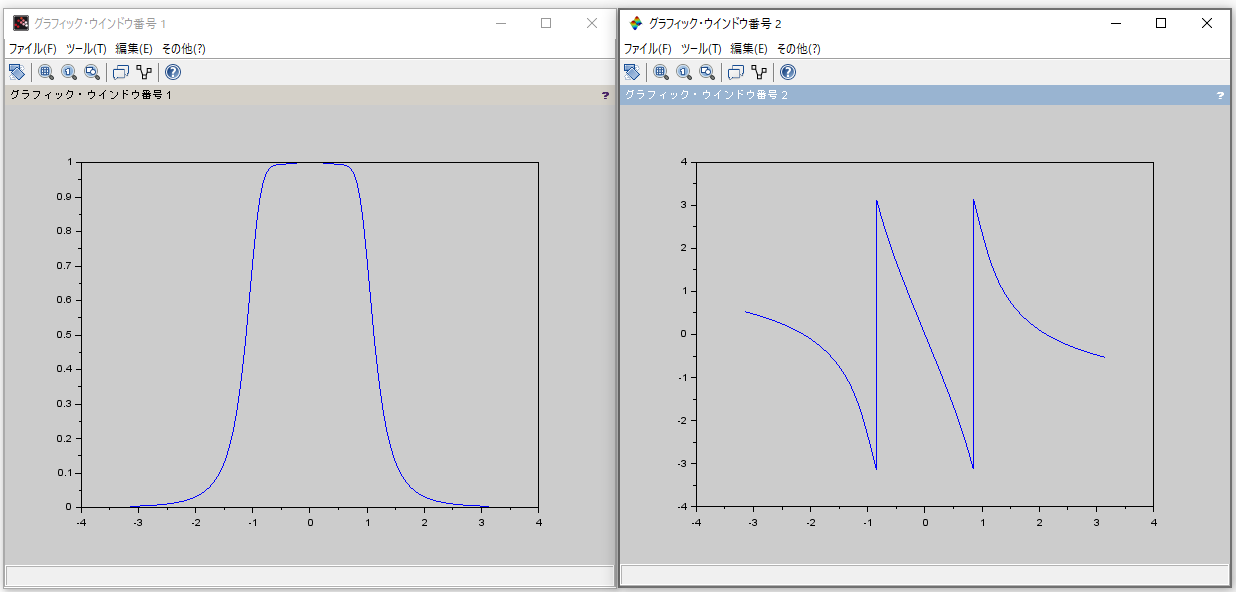This screenshot has height=592, width=1236.
Task: Click the title bar app icon of window 1
Action: [x=21, y=23]
